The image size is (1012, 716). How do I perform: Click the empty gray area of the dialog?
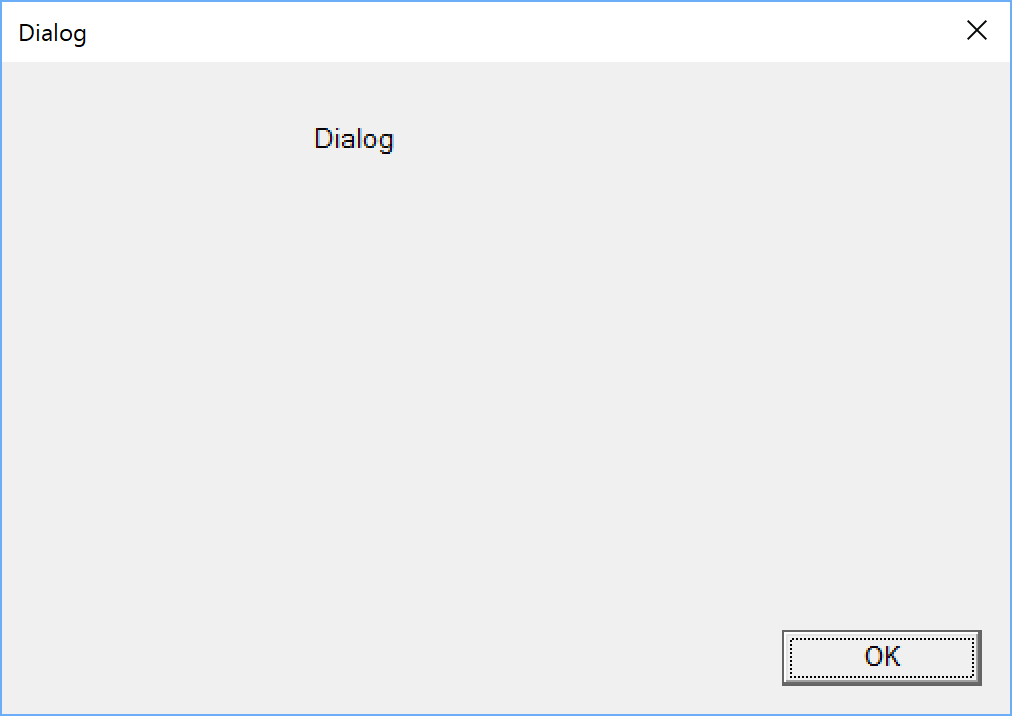452,387
